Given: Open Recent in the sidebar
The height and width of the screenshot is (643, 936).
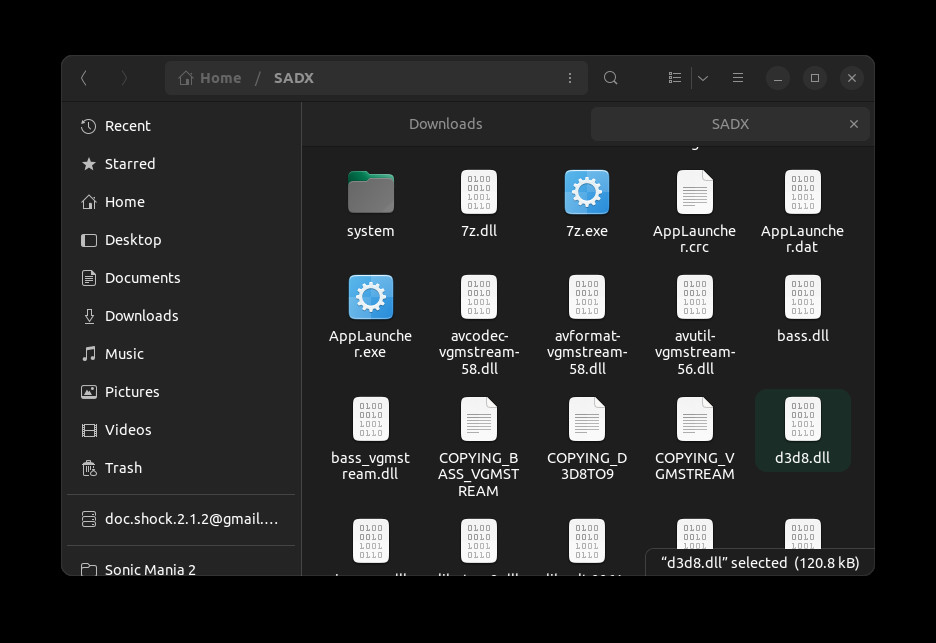Looking at the screenshot, I should (x=127, y=126).
